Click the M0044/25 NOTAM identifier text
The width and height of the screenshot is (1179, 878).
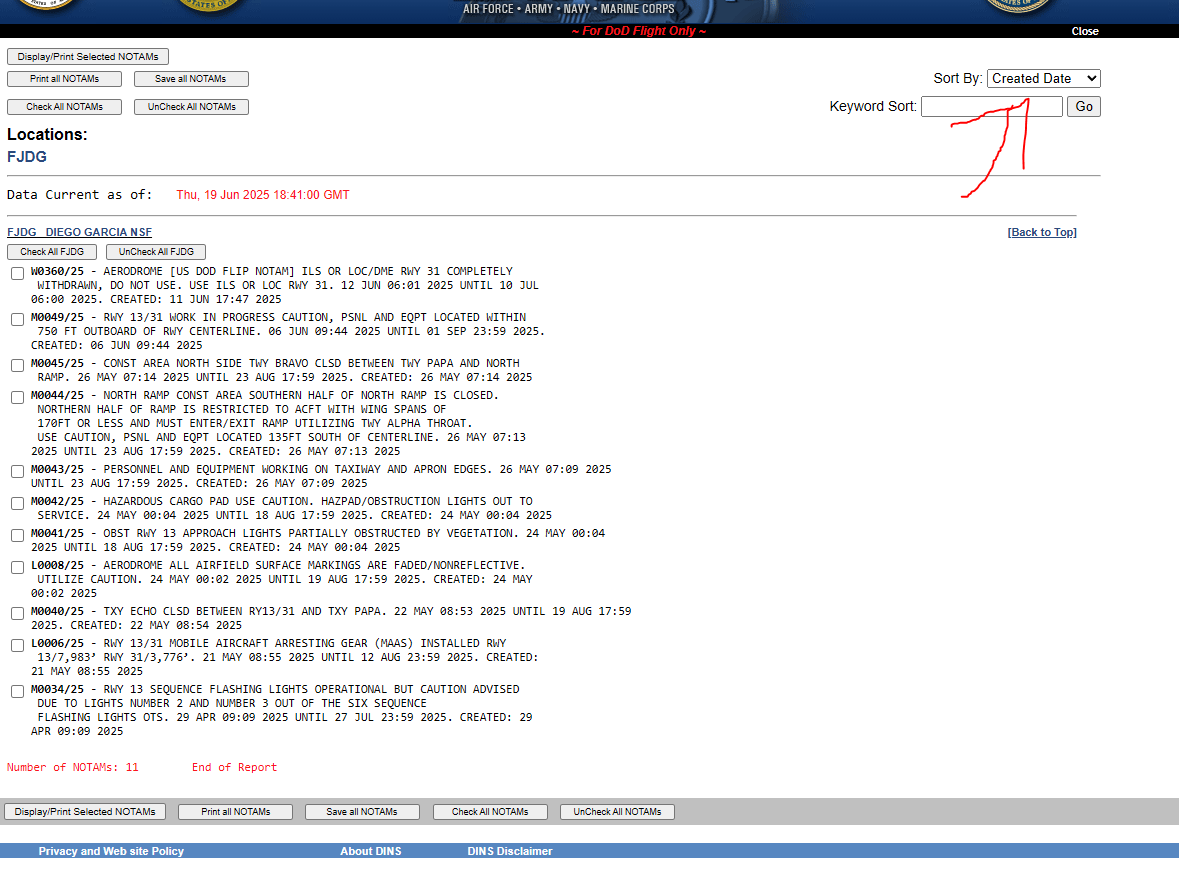tap(57, 395)
